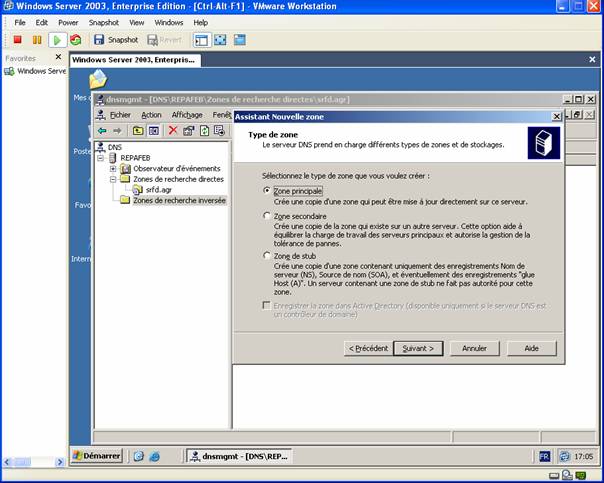Open the Affichage menu in dnsmgmt
The height and width of the screenshot is (483, 604).
pos(187,115)
